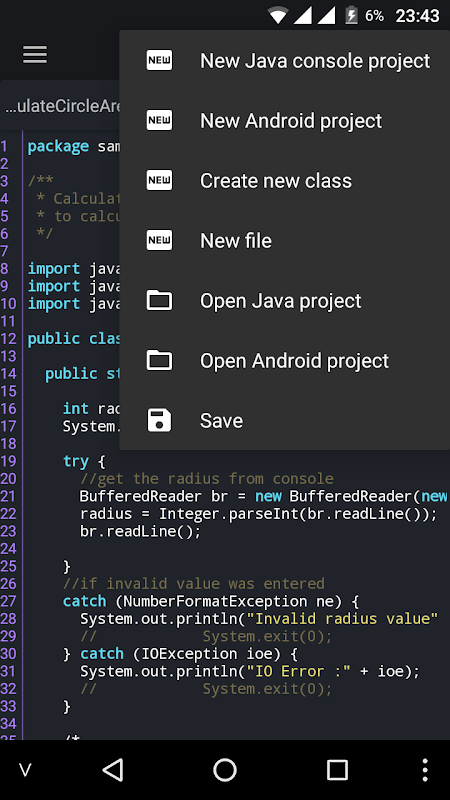
Task: Click the NEW icon beside New Java console project
Action: tap(159, 60)
